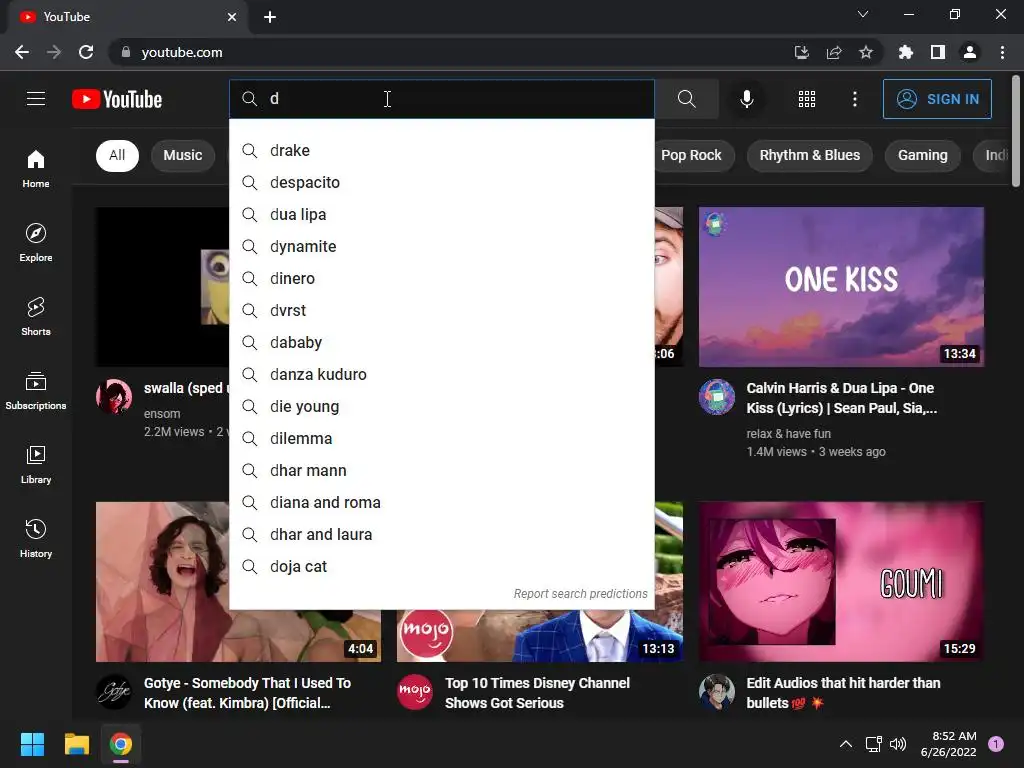
Task: Select the Music filter chip
Action: coord(183,155)
